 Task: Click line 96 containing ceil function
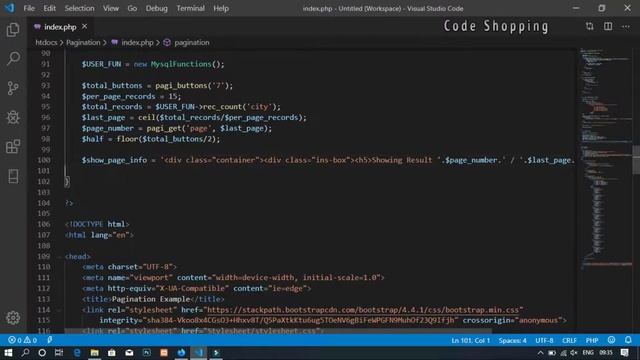(194, 118)
